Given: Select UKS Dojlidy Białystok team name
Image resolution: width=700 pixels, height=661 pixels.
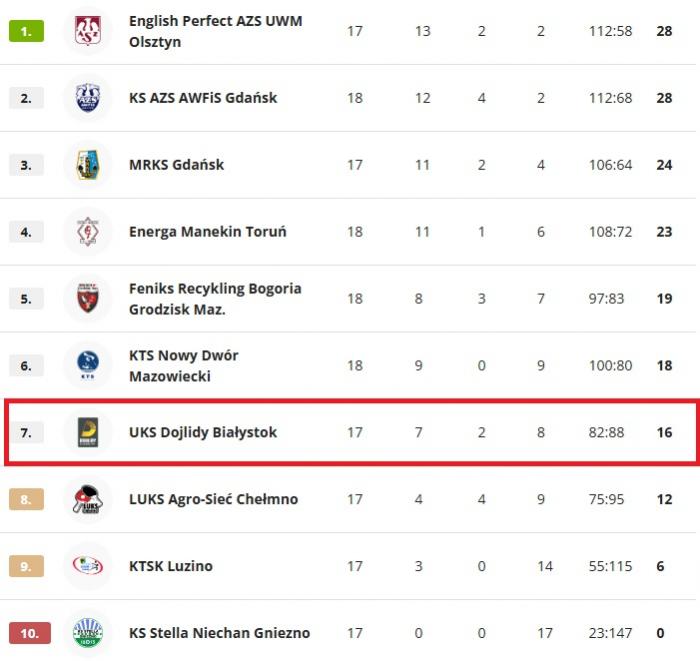Looking at the screenshot, I should [203, 432].
